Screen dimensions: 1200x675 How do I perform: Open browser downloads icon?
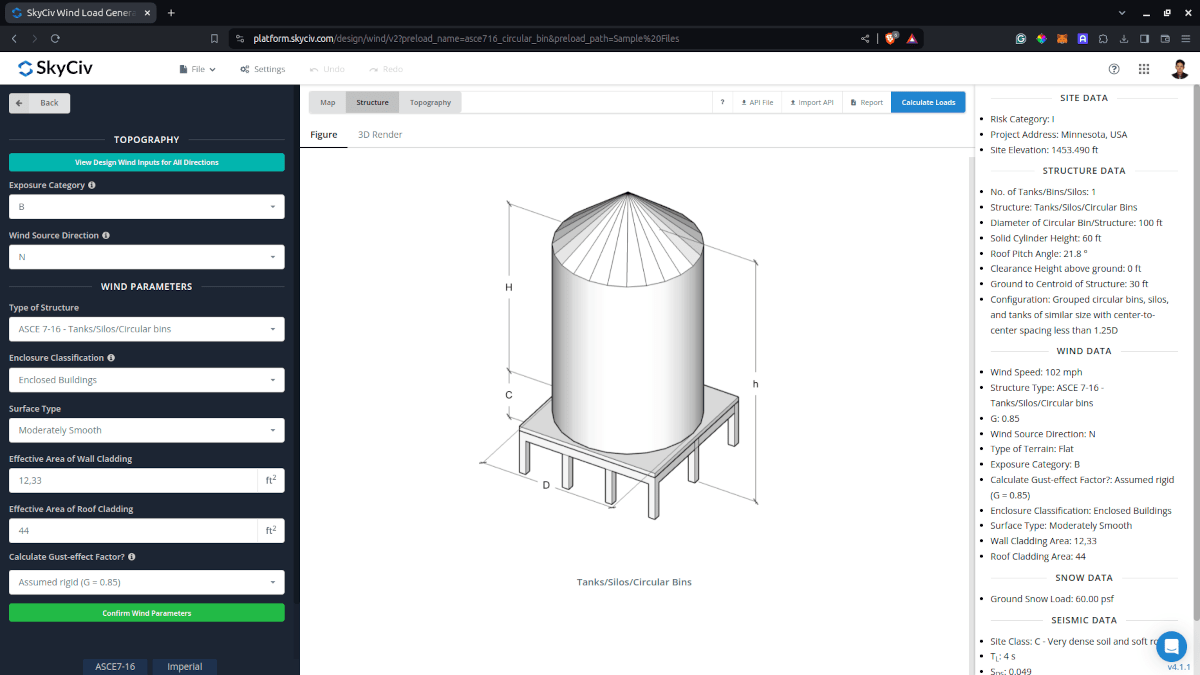pyautogui.click(x=1124, y=38)
